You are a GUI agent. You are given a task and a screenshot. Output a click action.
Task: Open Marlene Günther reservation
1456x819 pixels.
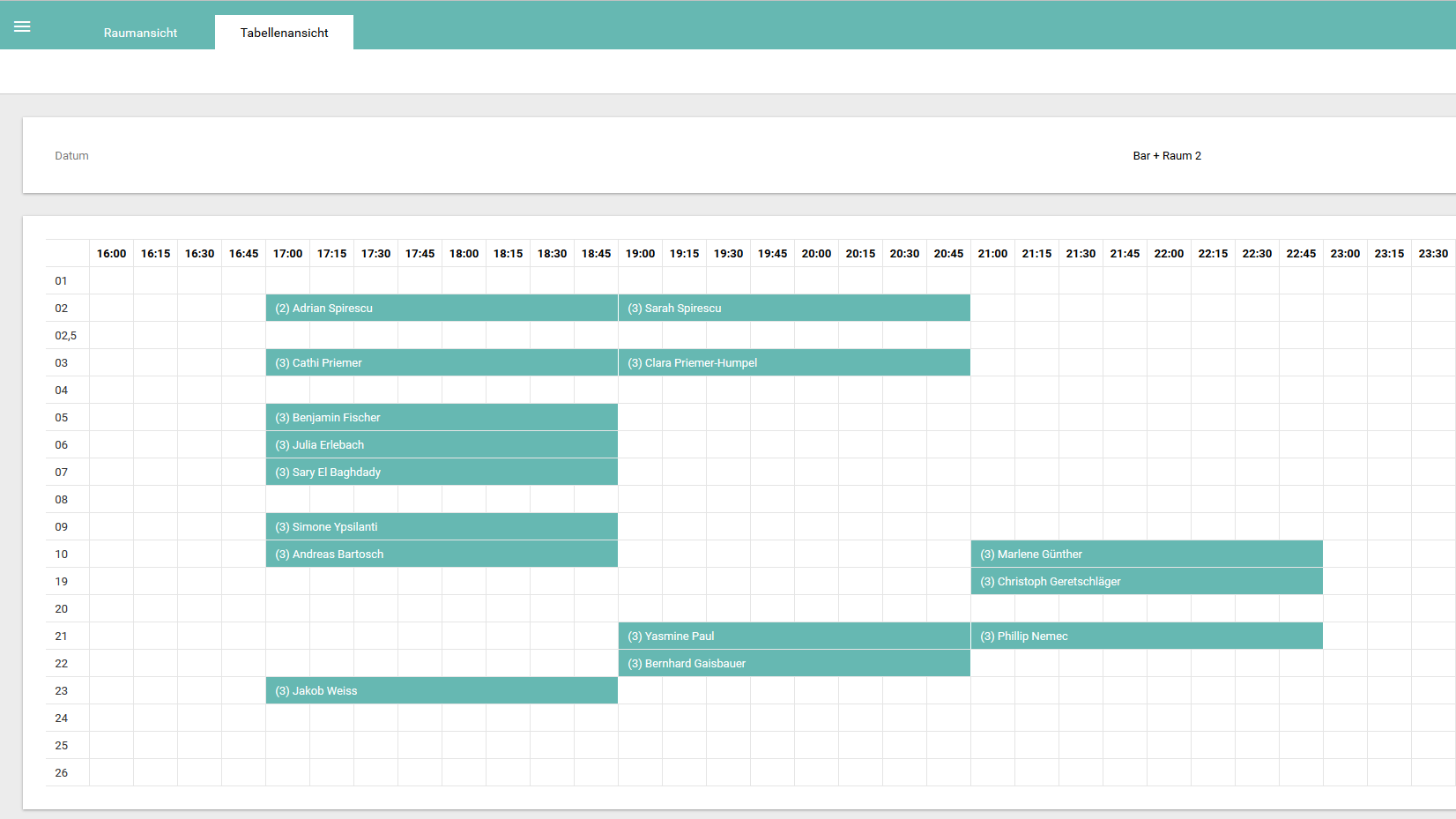(x=1146, y=555)
